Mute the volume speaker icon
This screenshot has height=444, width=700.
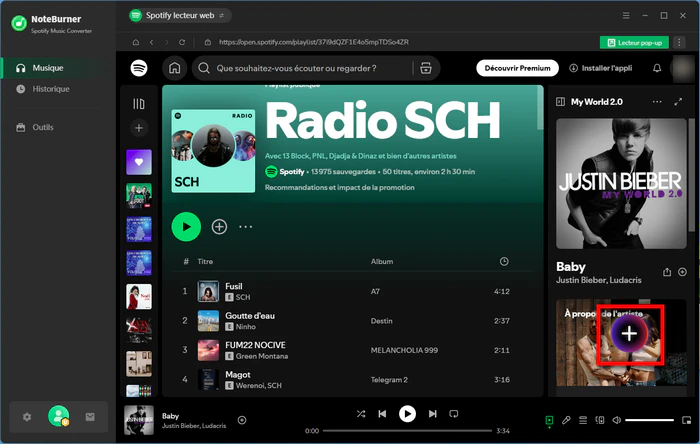point(617,420)
